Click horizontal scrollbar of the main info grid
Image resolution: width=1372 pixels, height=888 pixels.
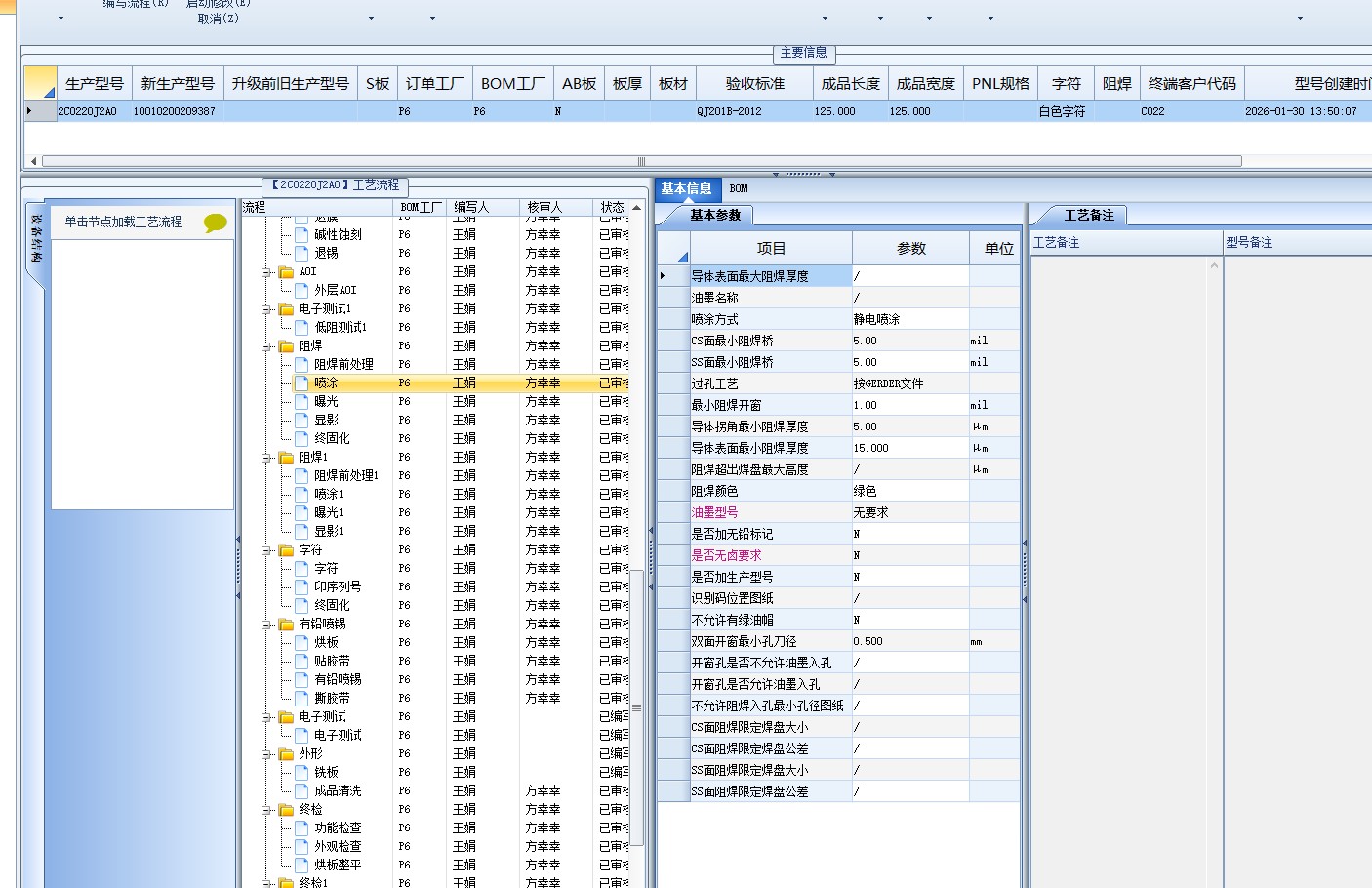pyautogui.click(x=641, y=161)
